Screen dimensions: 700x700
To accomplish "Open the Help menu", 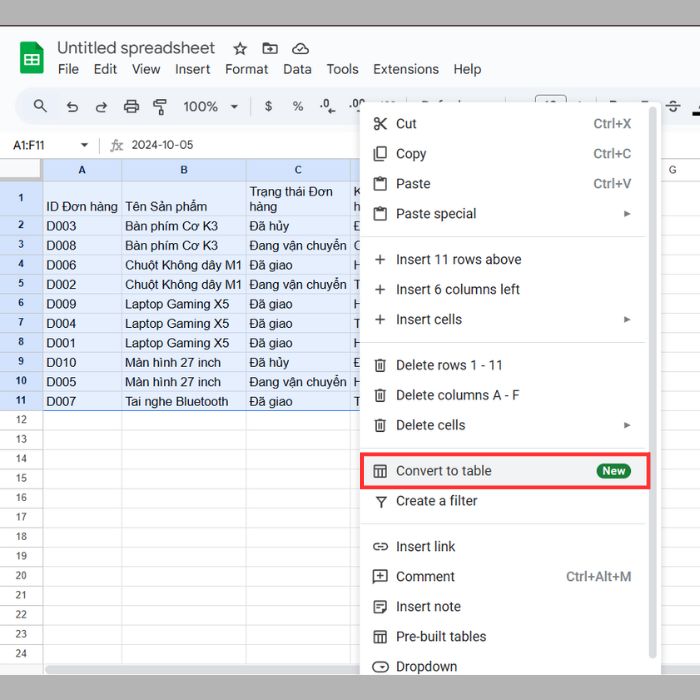I will pos(467,69).
